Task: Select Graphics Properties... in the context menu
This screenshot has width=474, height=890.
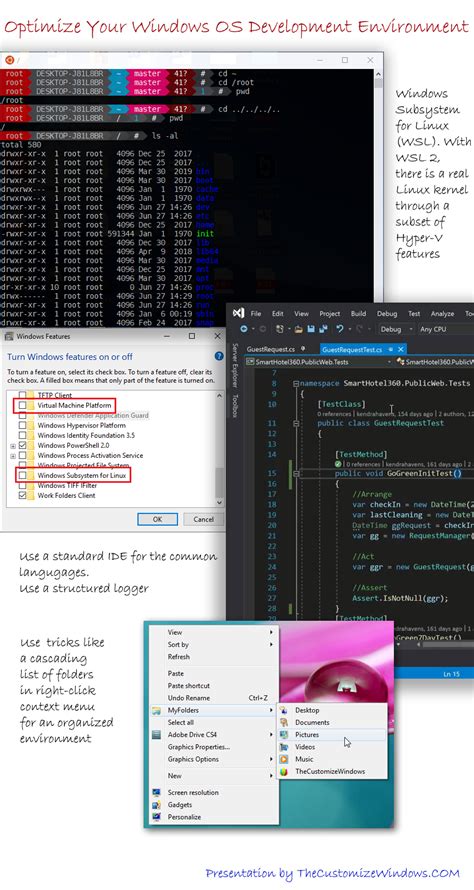Action: (x=199, y=747)
